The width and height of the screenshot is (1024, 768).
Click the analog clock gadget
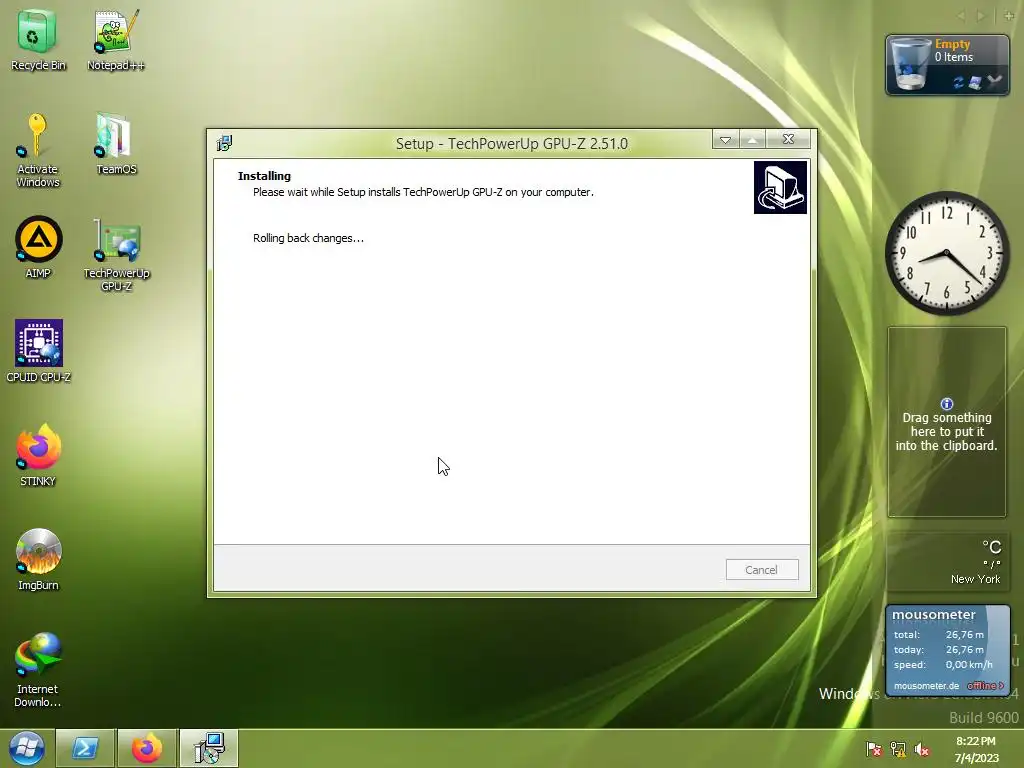[x=946, y=253]
